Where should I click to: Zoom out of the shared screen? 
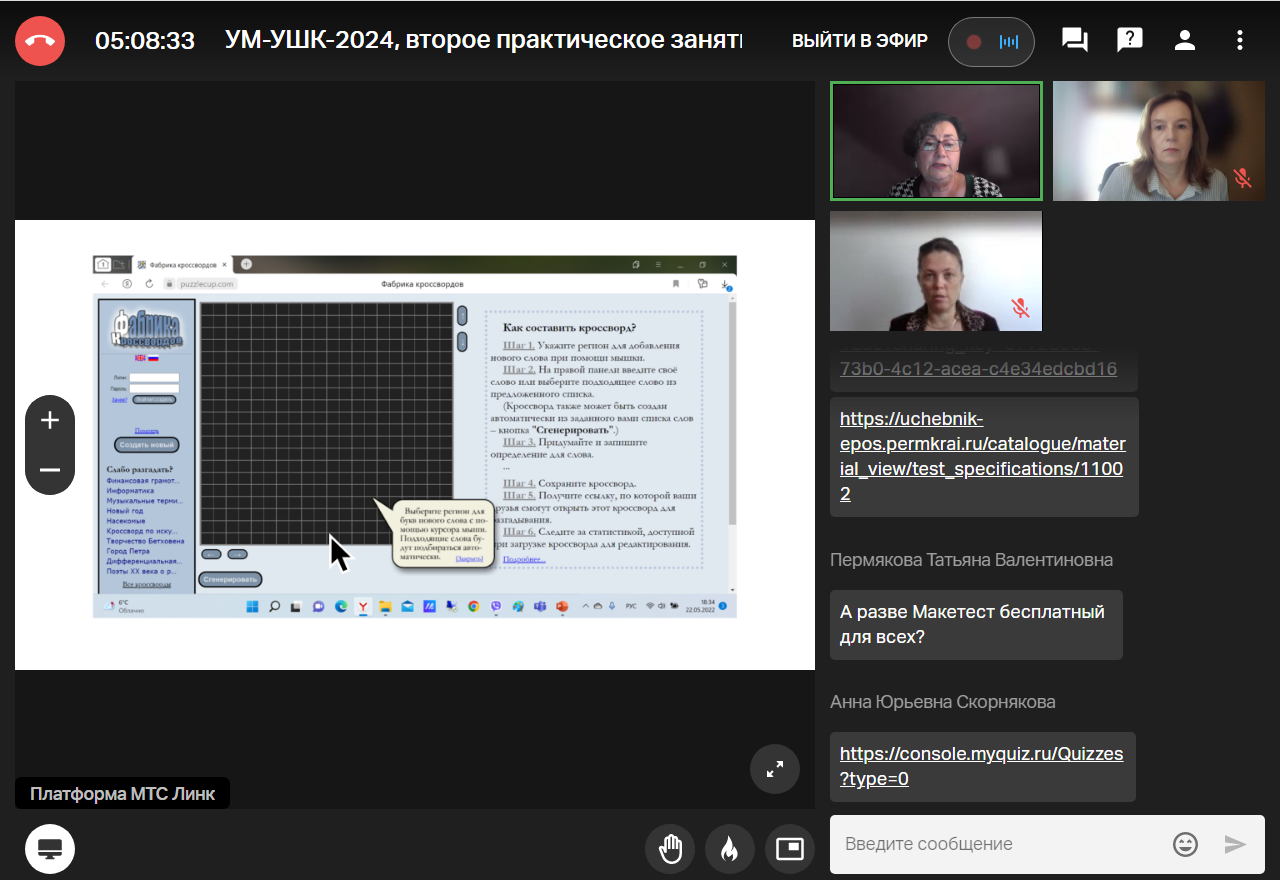(x=50, y=470)
